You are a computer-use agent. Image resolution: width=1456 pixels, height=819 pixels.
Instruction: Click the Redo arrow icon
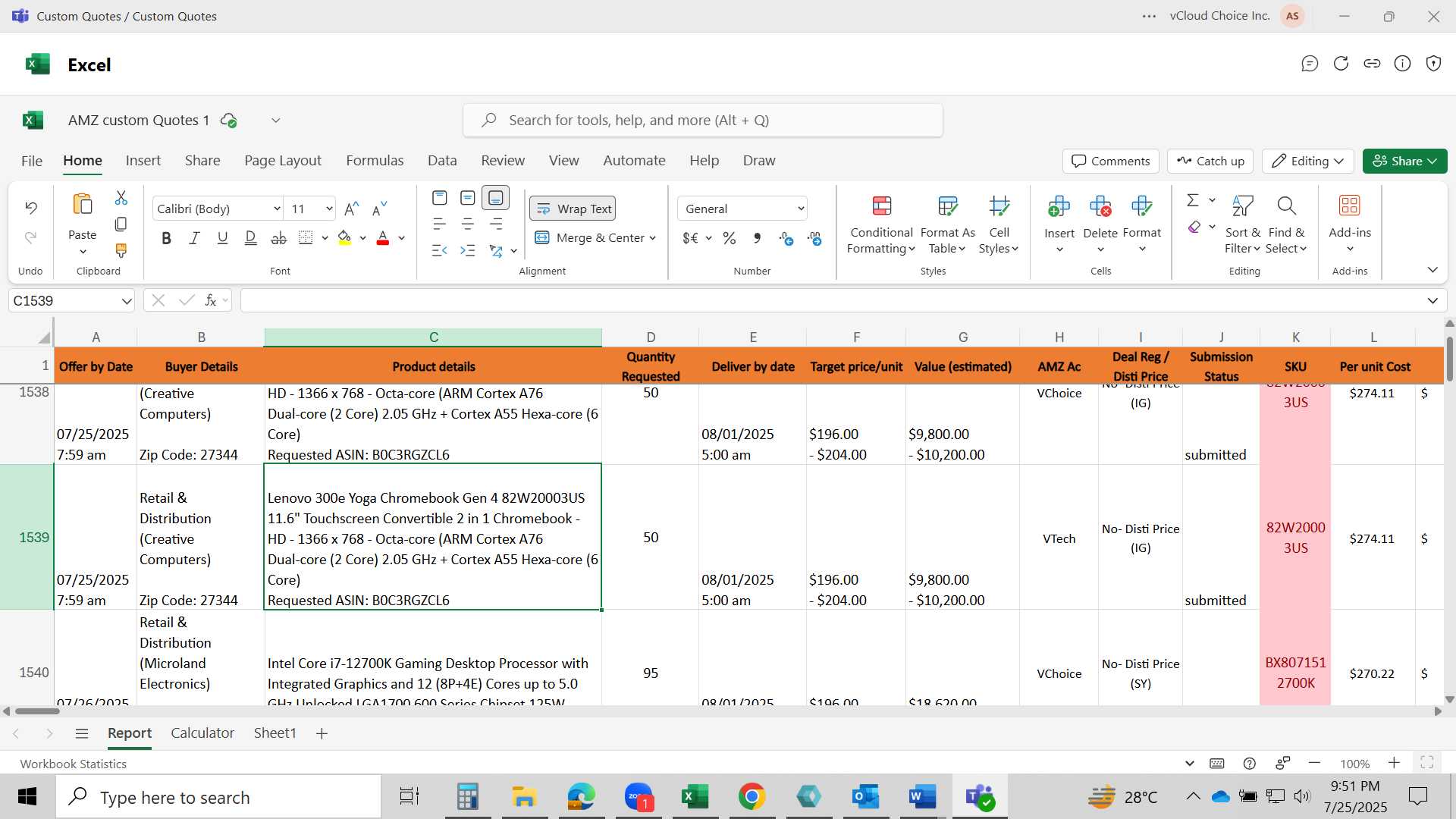(x=31, y=238)
